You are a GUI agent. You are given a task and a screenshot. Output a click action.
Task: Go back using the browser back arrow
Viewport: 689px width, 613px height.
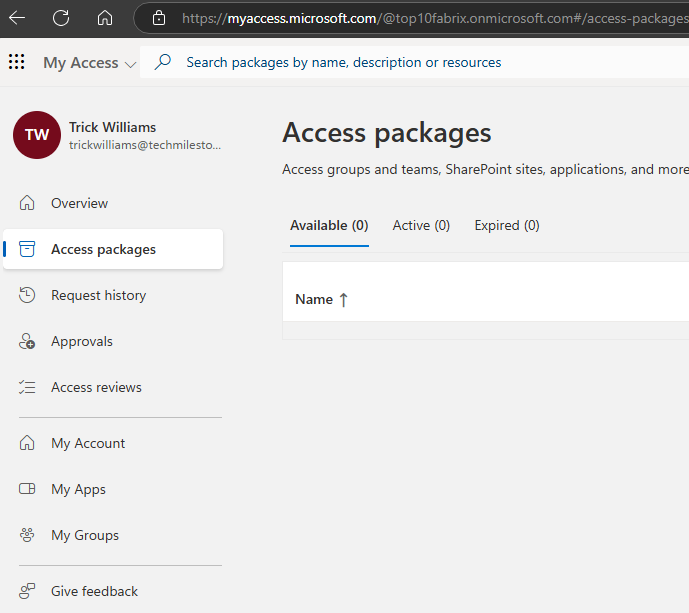click(18, 17)
